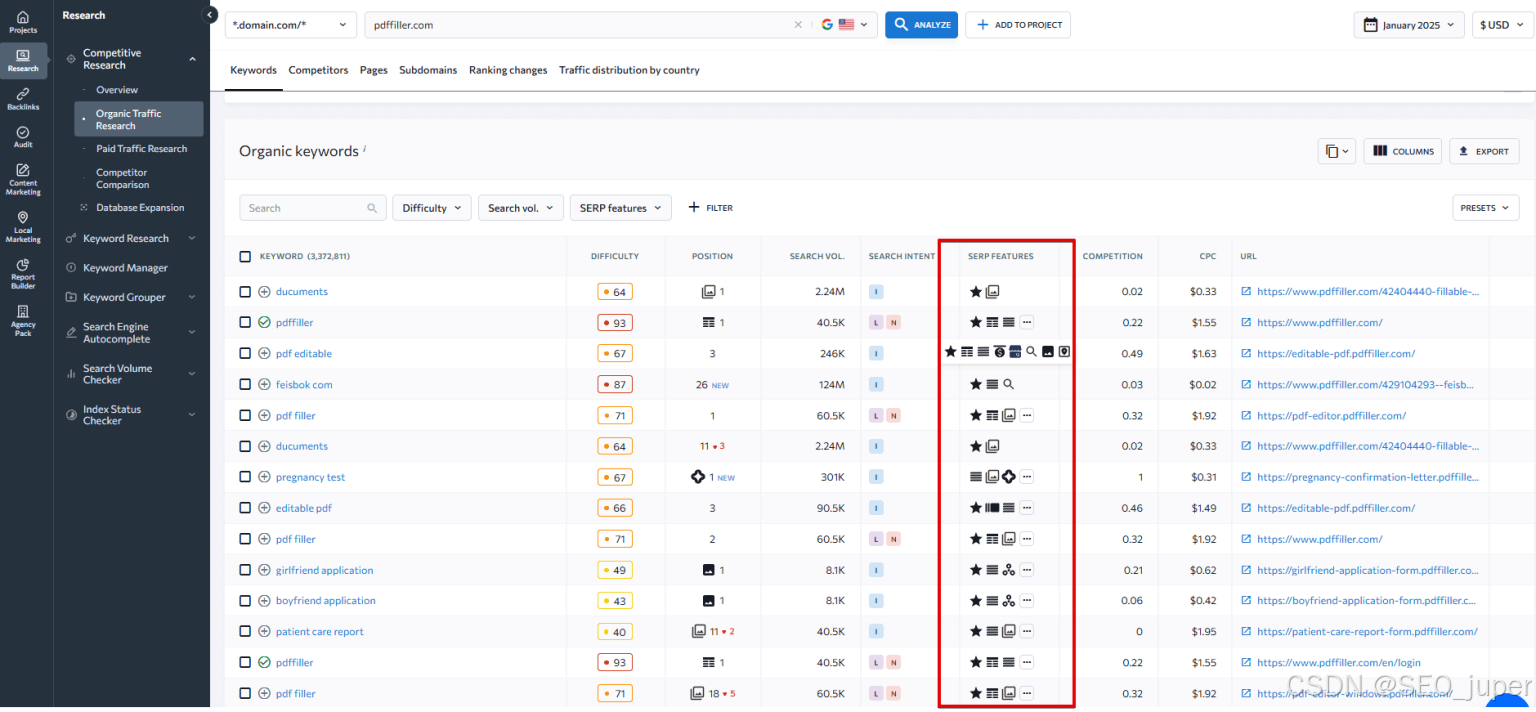Check the girlfriend application row checkbox

(245, 570)
